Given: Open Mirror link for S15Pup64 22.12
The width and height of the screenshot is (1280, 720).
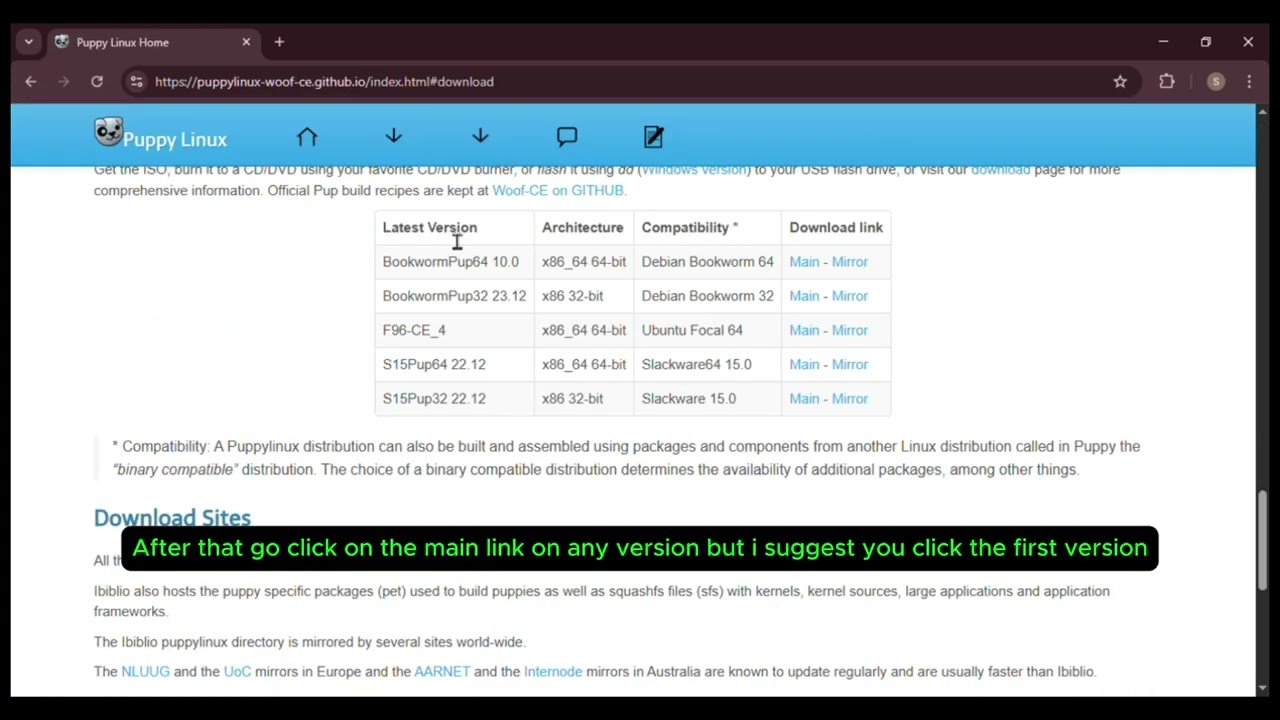Looking at the screenshot, I should click(x=850, y=364).
